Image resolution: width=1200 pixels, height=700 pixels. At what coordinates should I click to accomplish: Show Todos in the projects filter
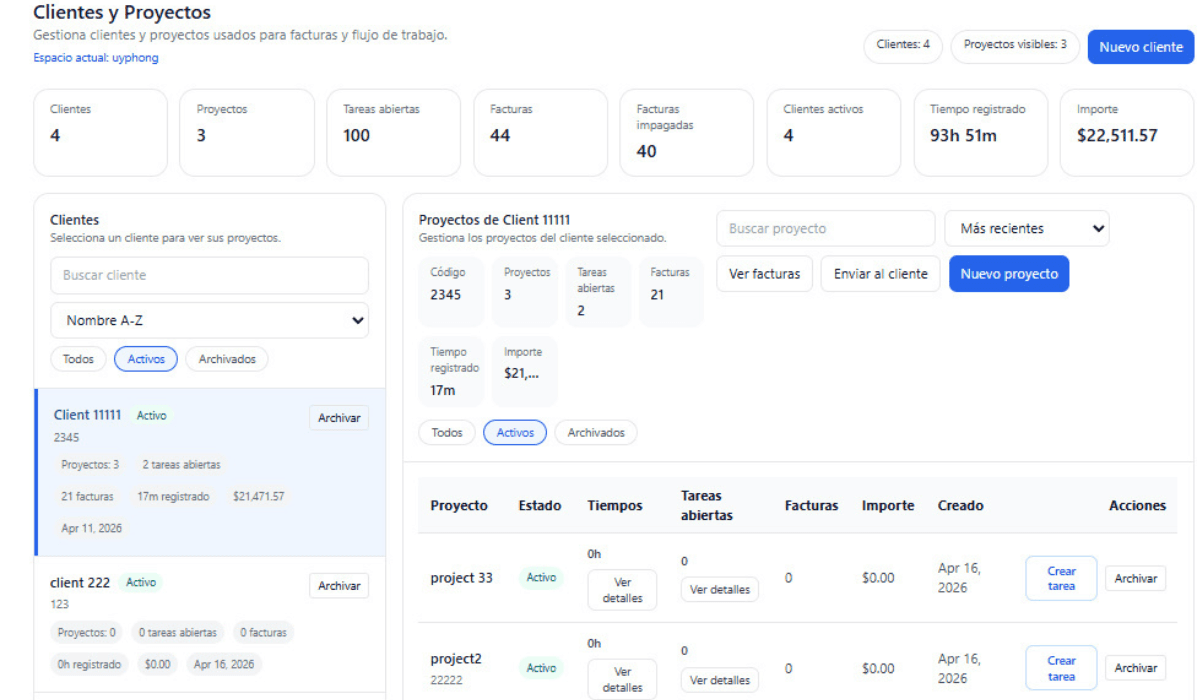(x=447, y=433)
